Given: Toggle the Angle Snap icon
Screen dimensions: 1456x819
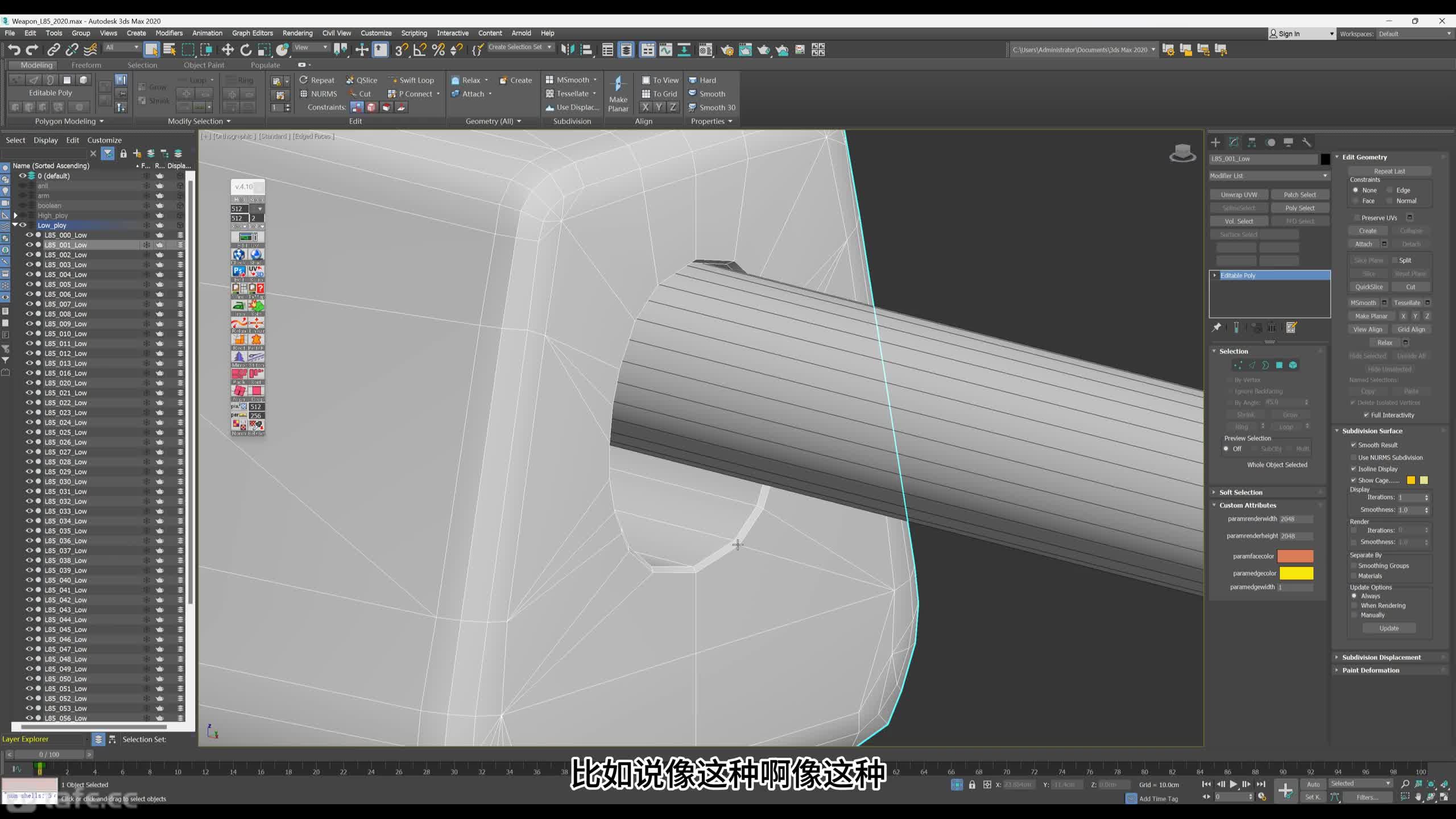Looking at the screenshot, I should (420, 50).
